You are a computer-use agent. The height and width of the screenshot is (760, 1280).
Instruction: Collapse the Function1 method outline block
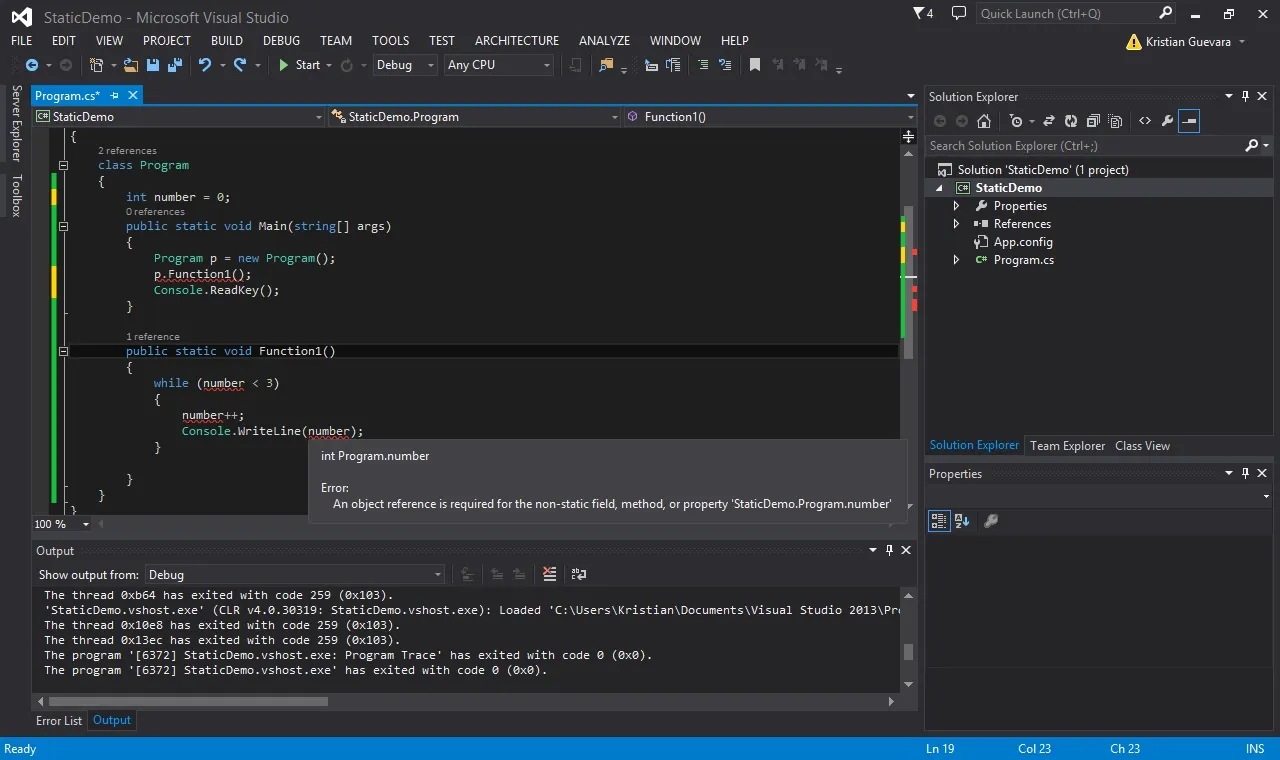pos(63,352)
